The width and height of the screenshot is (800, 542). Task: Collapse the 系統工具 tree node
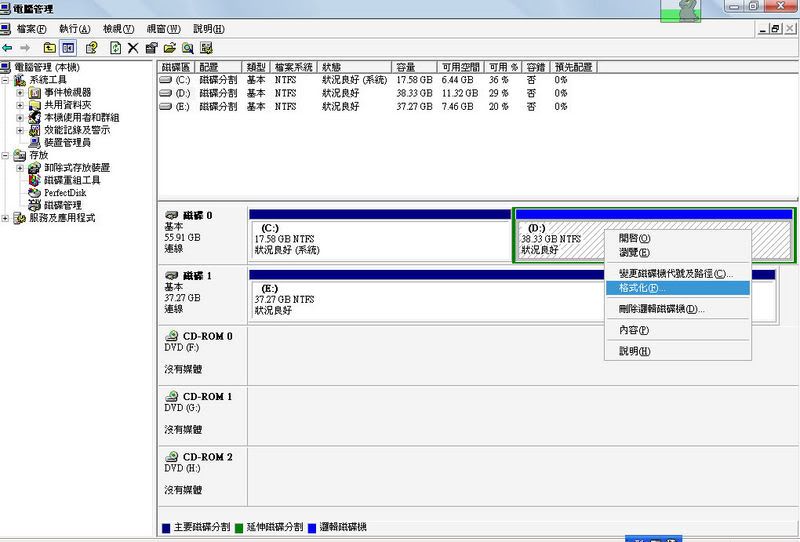tap(7, 80)
